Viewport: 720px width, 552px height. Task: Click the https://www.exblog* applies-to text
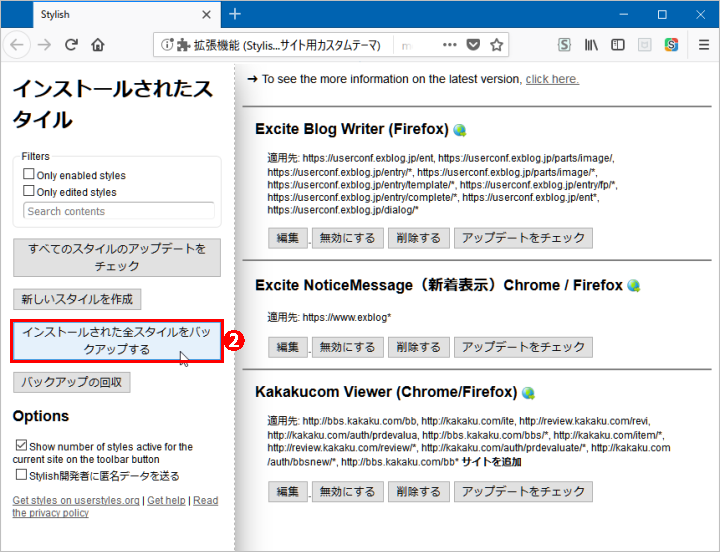click(x=347, y=317)
